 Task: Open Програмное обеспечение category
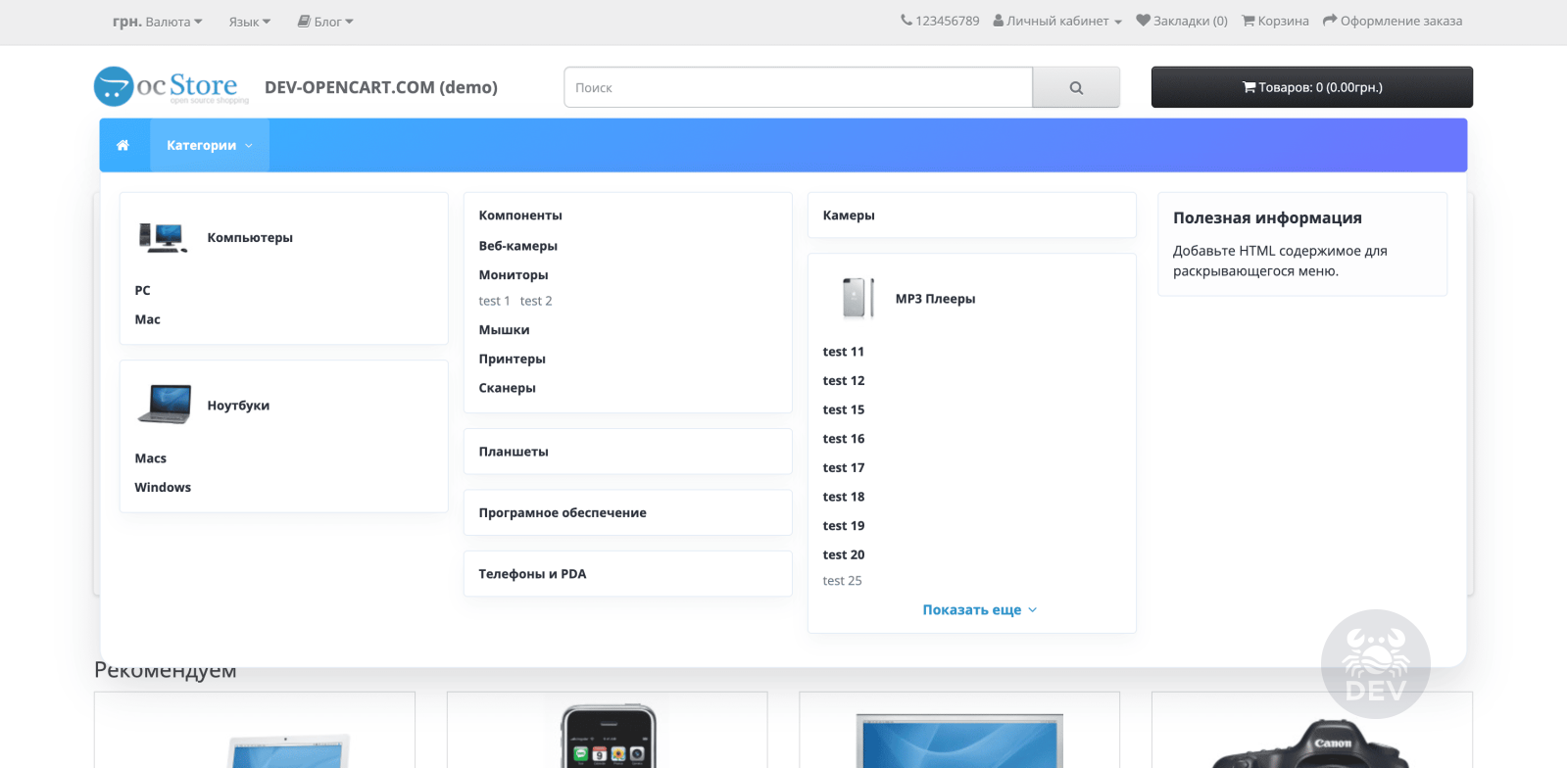[563, 512]
